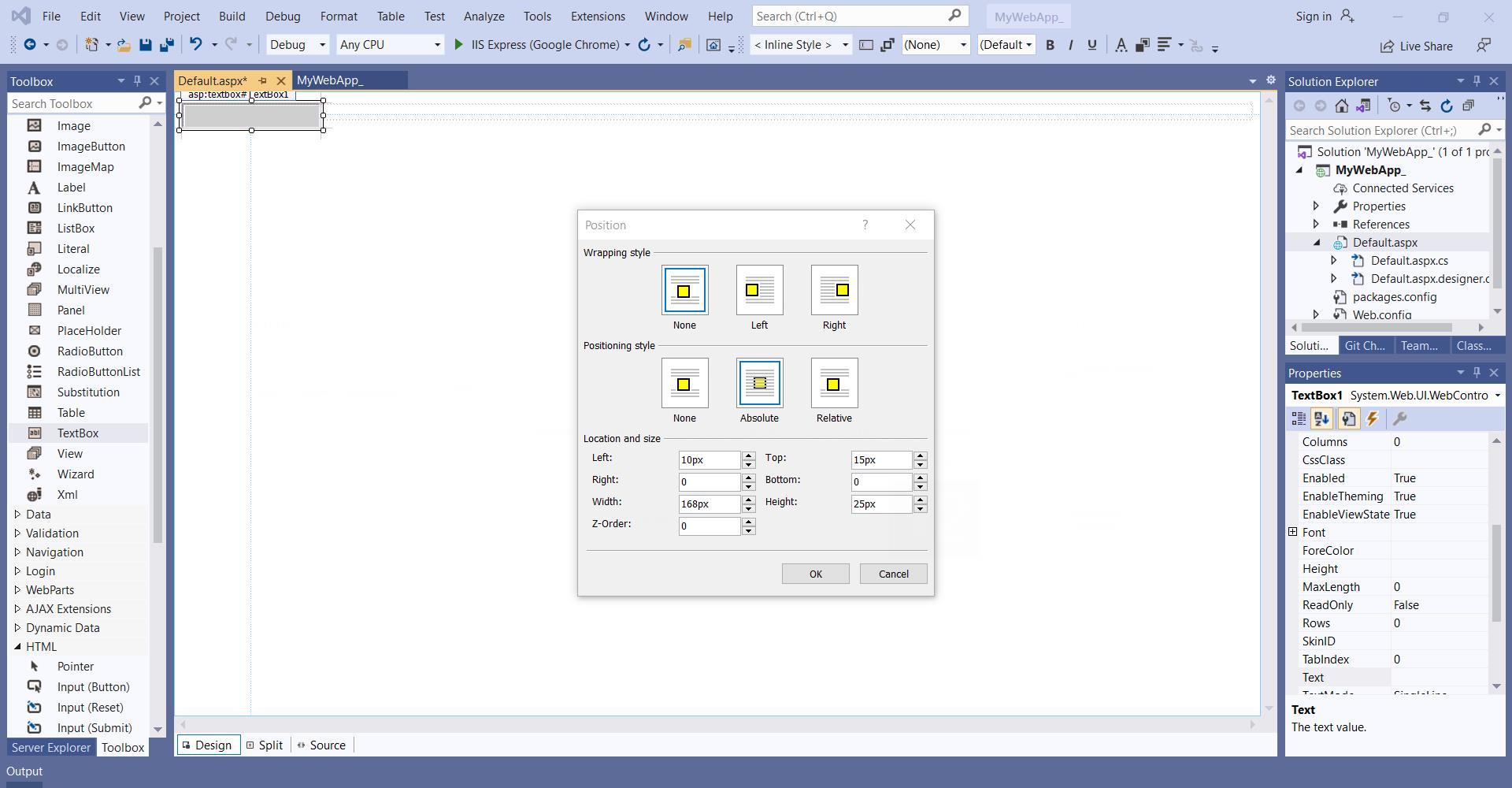Open Live Share session

tap(1416, 46)
